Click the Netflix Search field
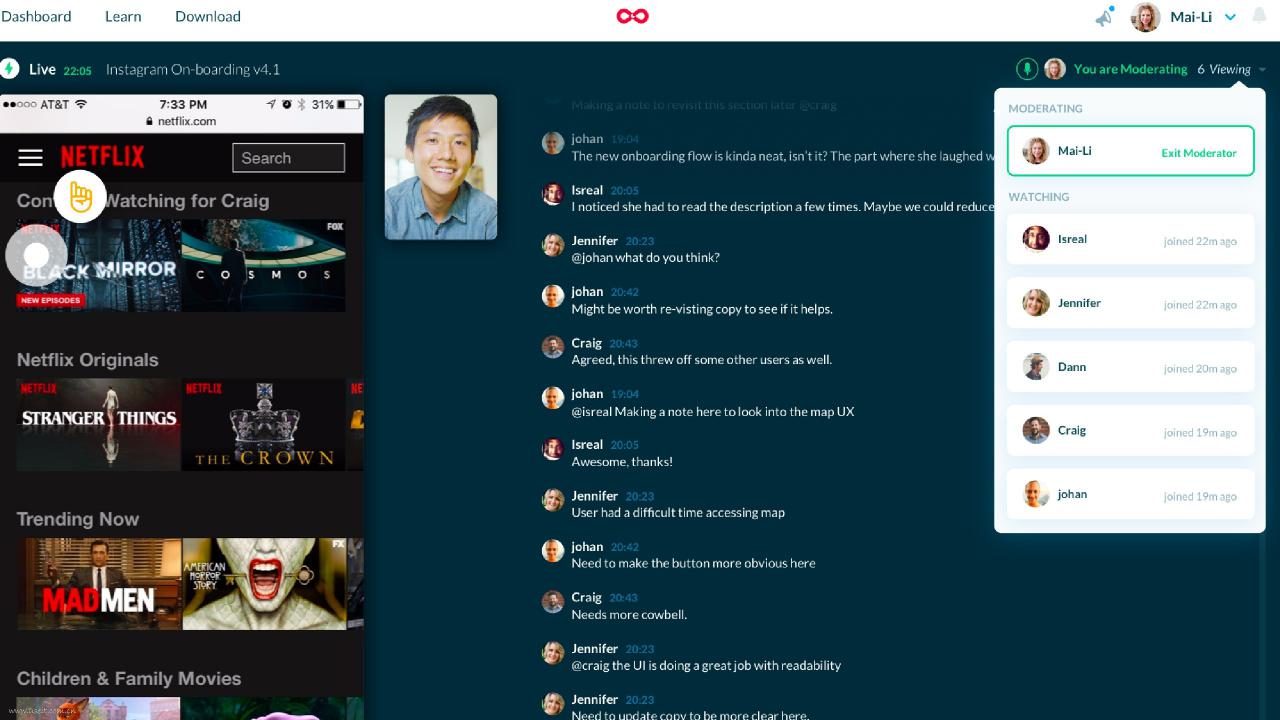Screen dimensions: 1280x720 (x=288, y=158)
